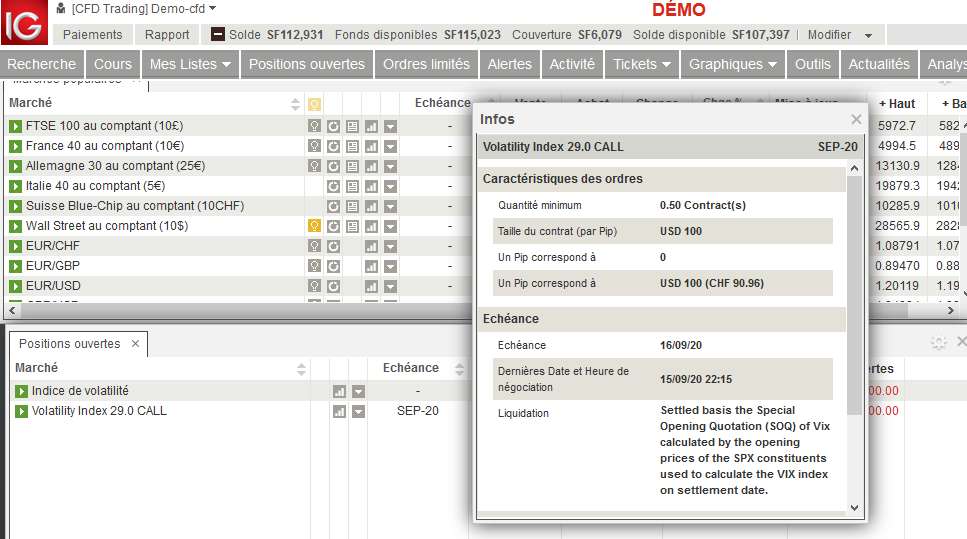Open the highlighted yellow lightbulb for Wall Street

pos(315,226)
